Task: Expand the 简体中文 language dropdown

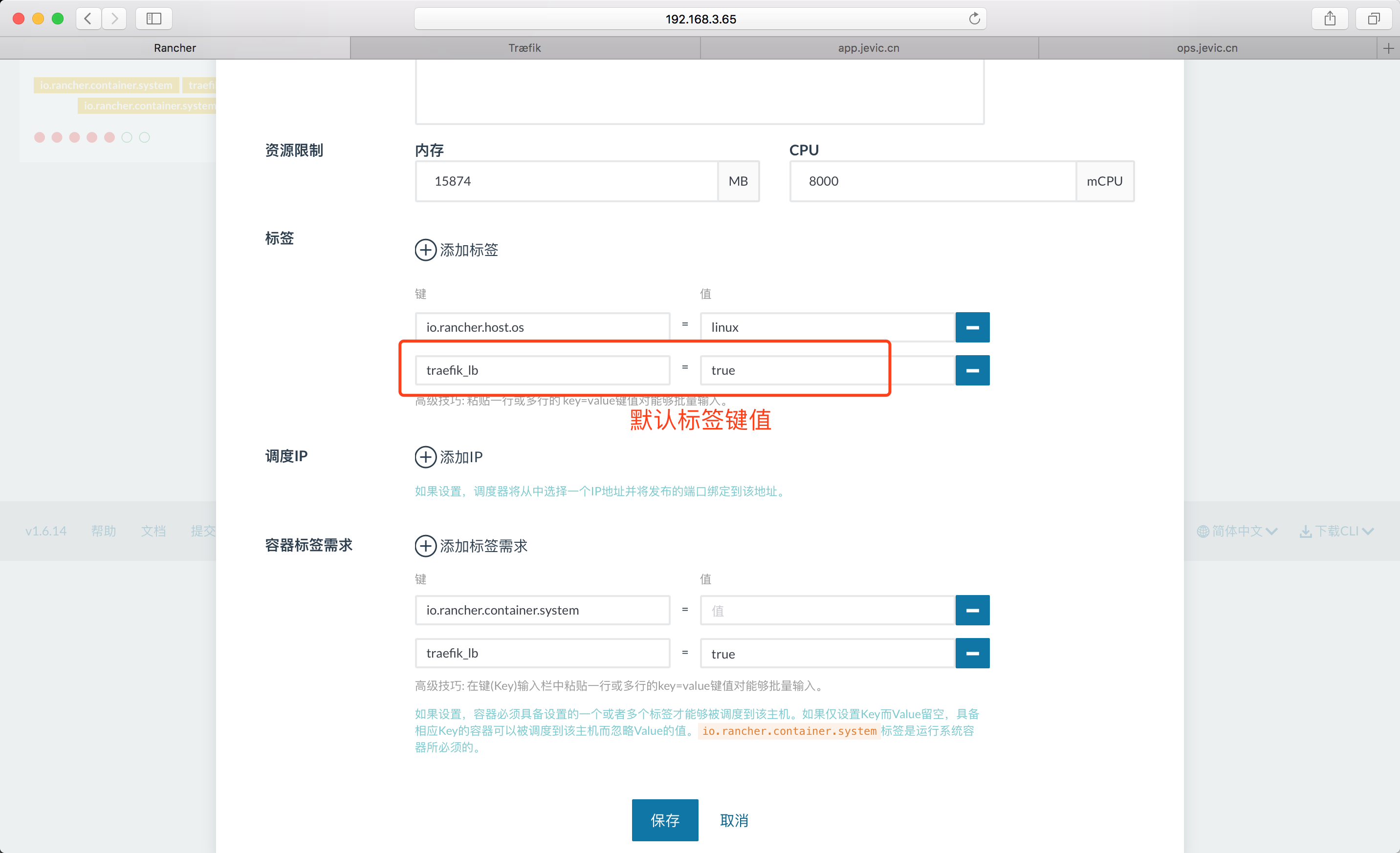Action: 1237,531
